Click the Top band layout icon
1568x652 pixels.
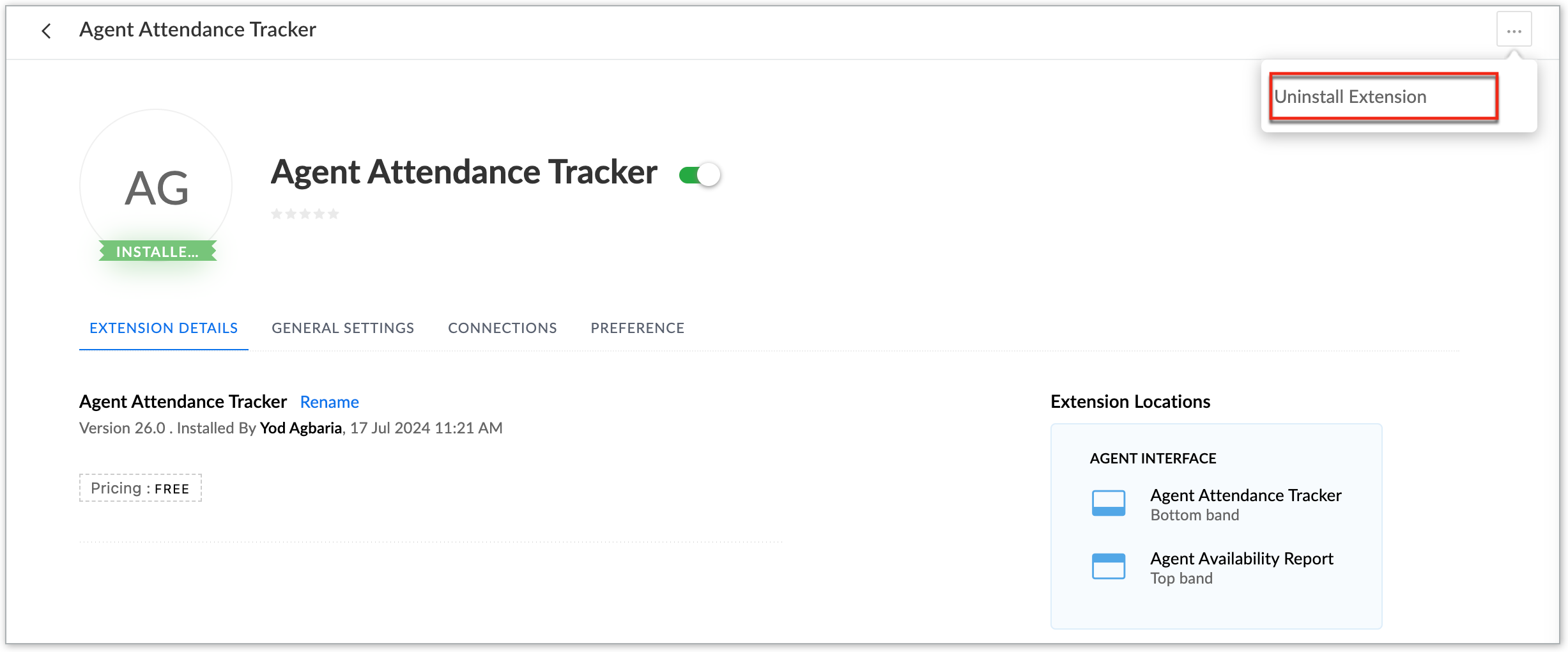(1109, 566)
